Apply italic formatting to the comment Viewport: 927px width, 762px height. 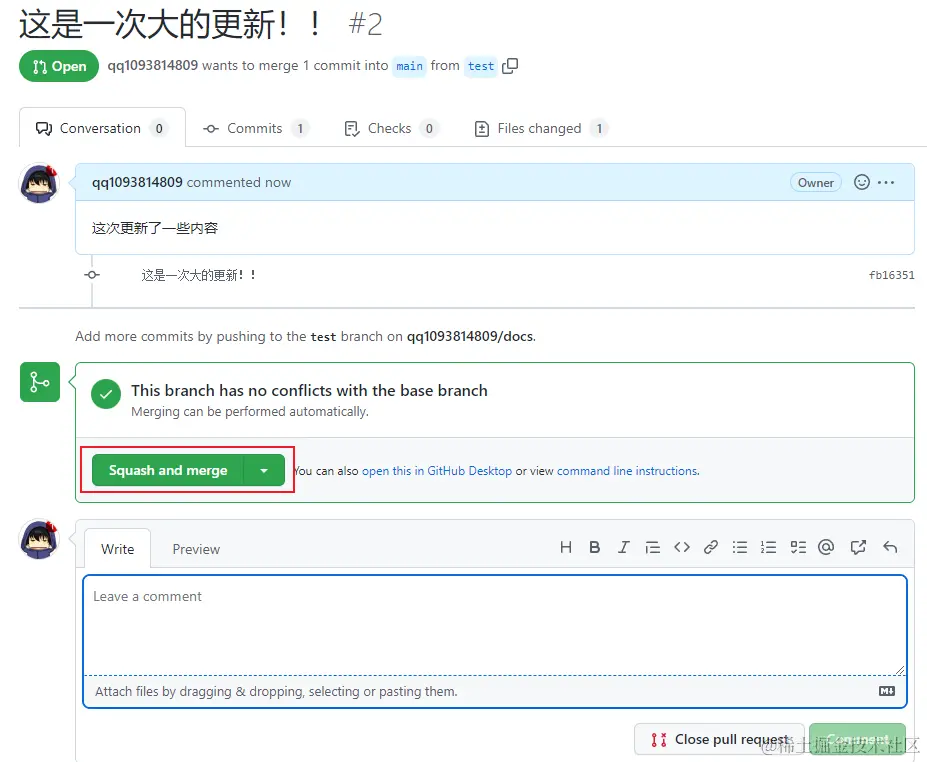pos(623,547)
